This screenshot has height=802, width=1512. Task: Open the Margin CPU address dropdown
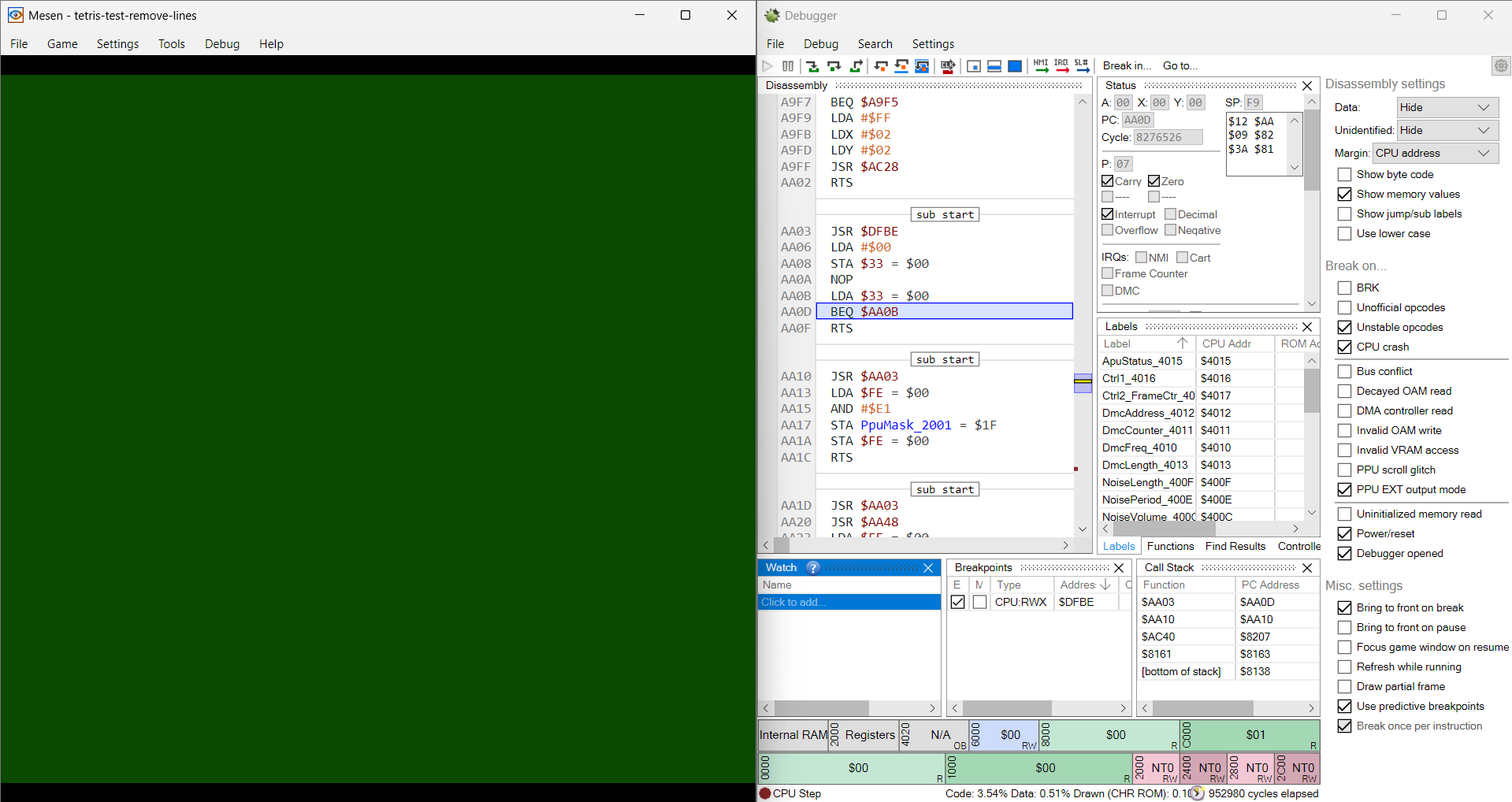coord(1436,153)
